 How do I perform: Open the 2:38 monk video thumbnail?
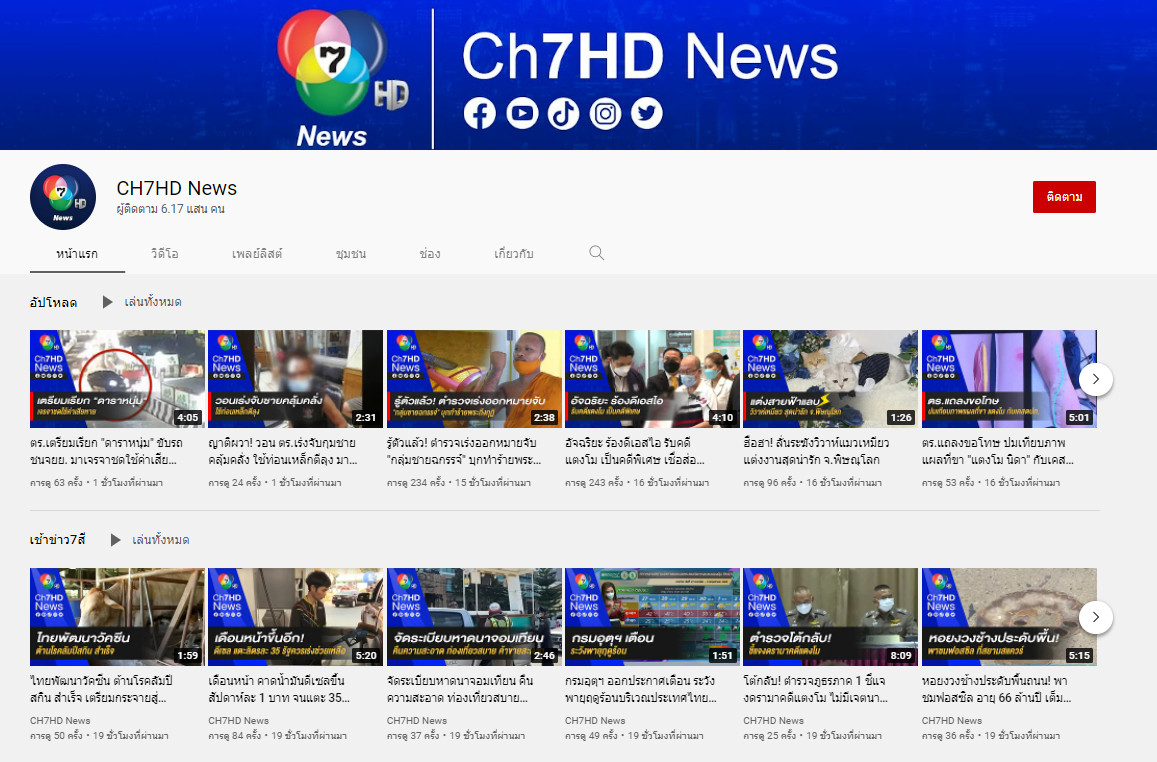[474, 379]
